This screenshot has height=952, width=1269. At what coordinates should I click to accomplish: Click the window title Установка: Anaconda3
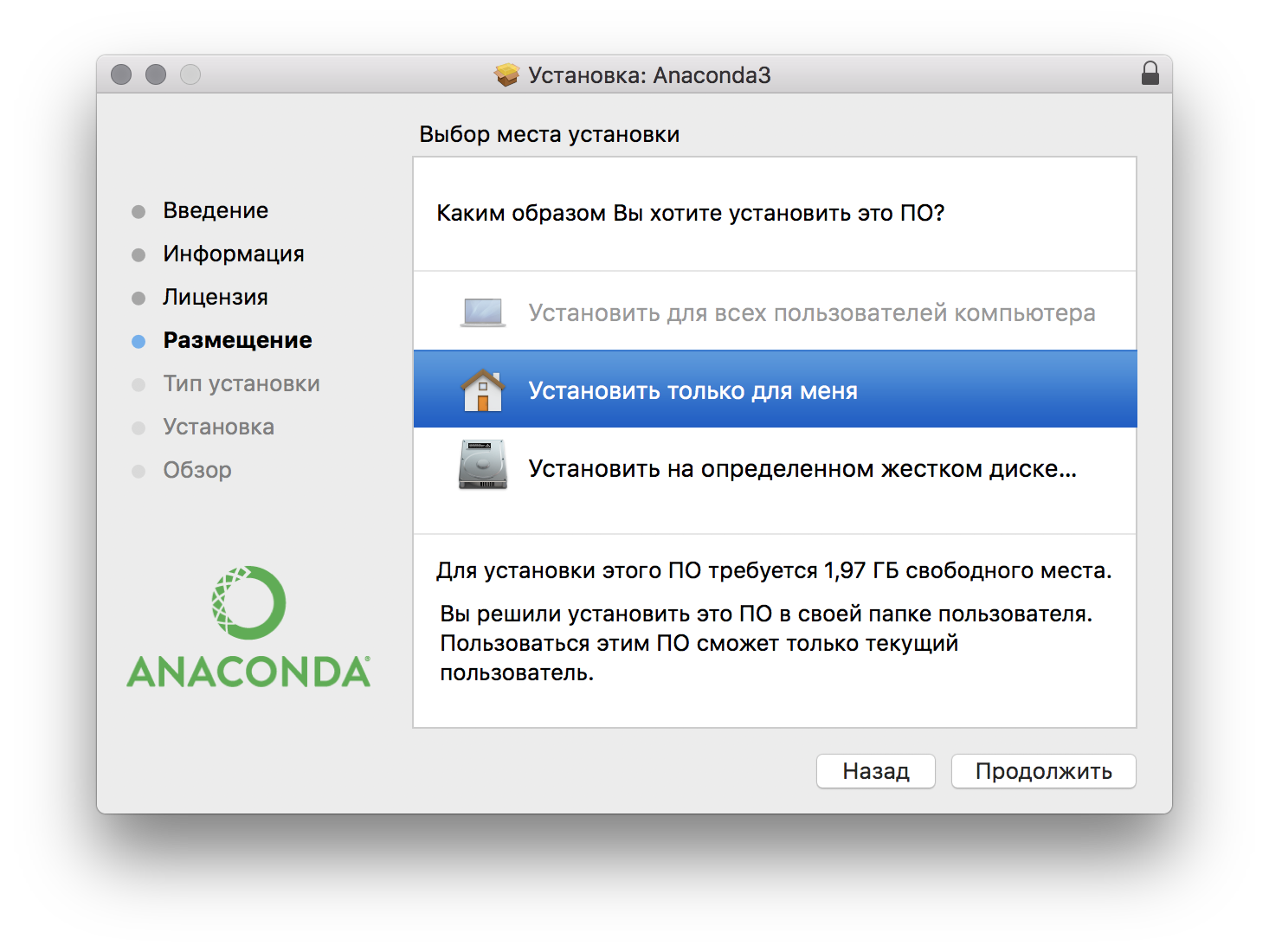click(649, 75)
